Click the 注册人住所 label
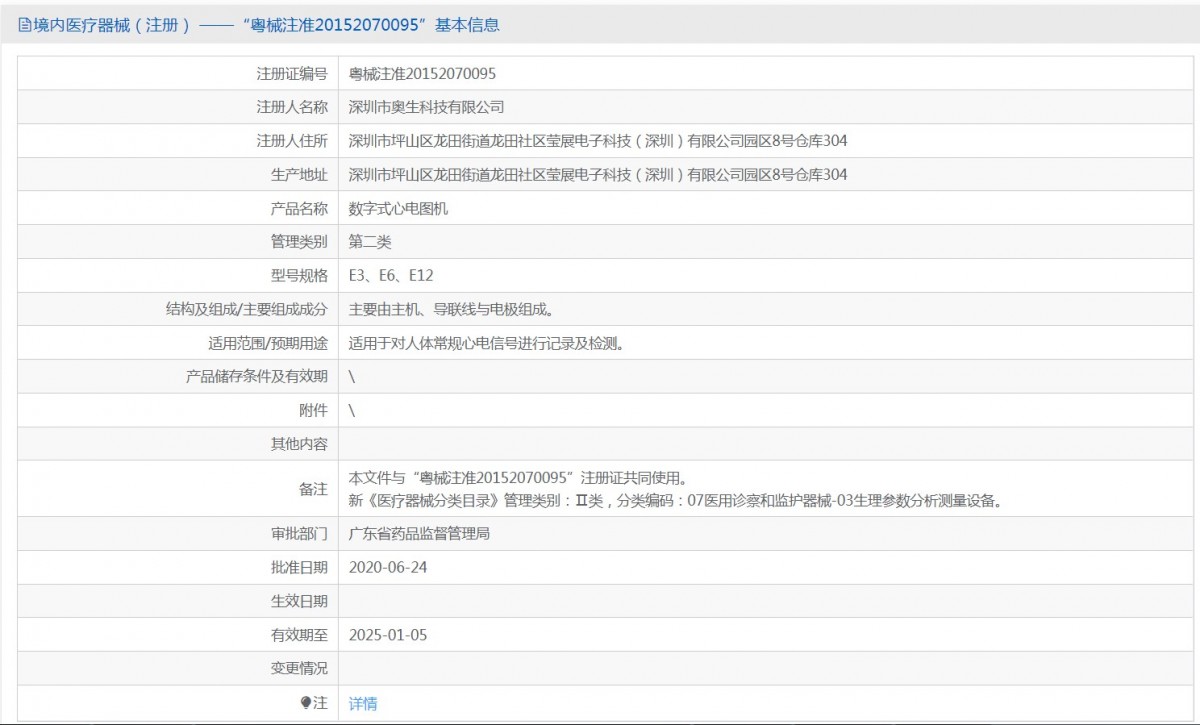Image resolution: width=1200 pixels, height=725 pixels. coord(292,141)
